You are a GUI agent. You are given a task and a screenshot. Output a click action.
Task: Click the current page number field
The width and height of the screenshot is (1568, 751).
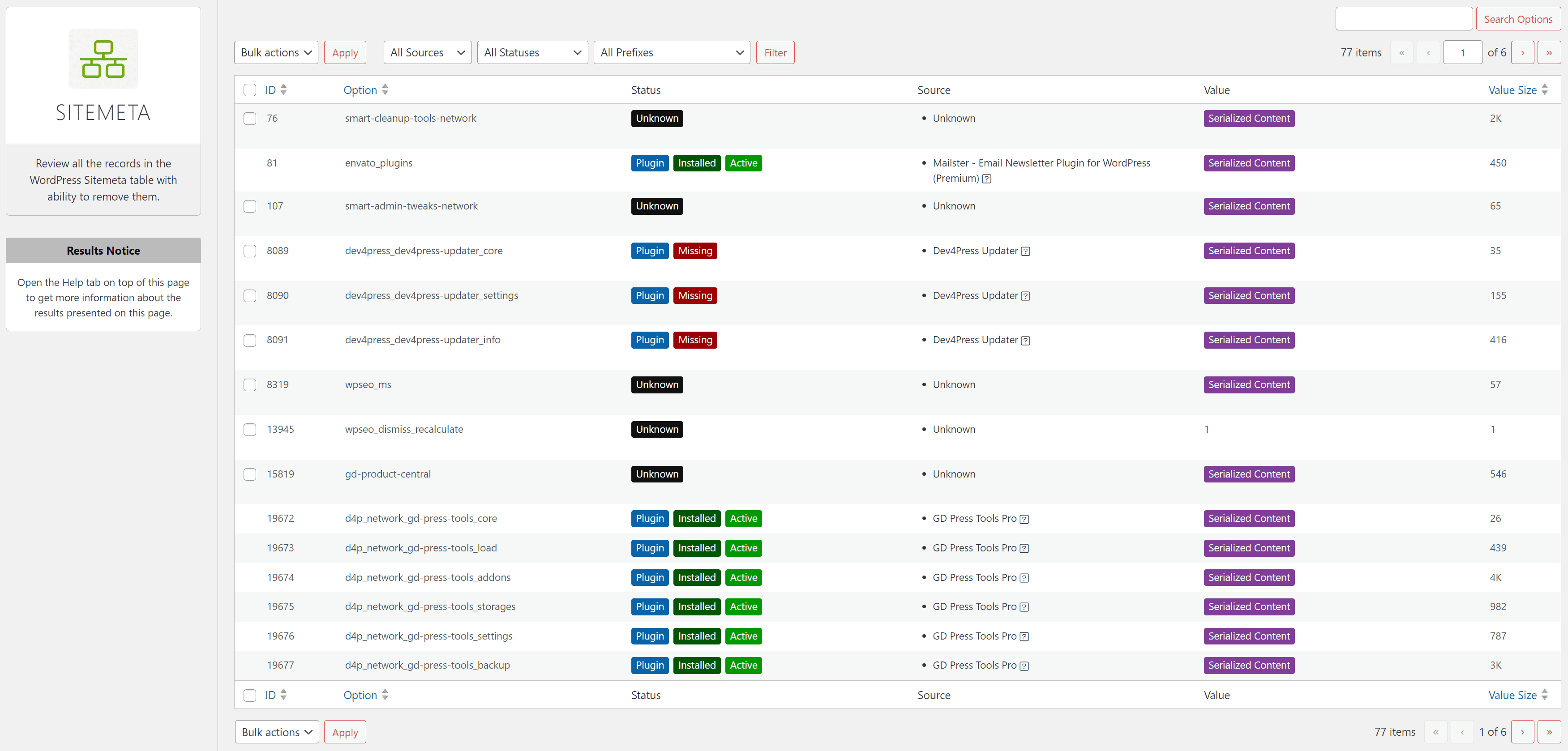click(1463, 52)
